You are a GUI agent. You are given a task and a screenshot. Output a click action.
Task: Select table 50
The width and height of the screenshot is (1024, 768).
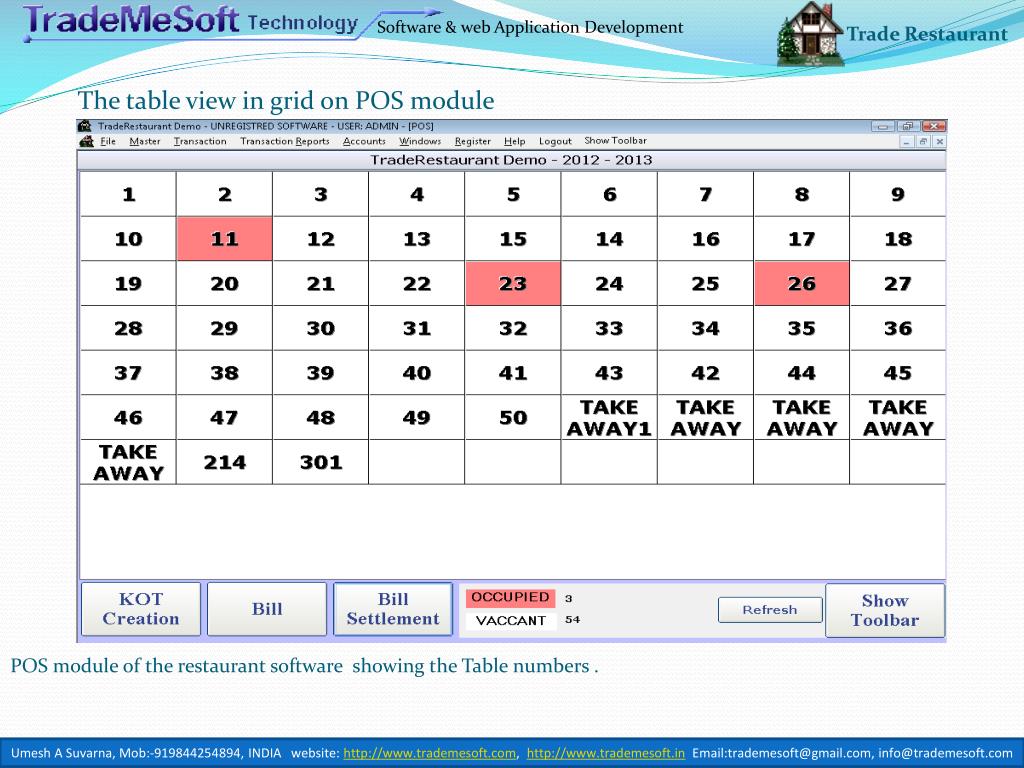click(513, 417)
